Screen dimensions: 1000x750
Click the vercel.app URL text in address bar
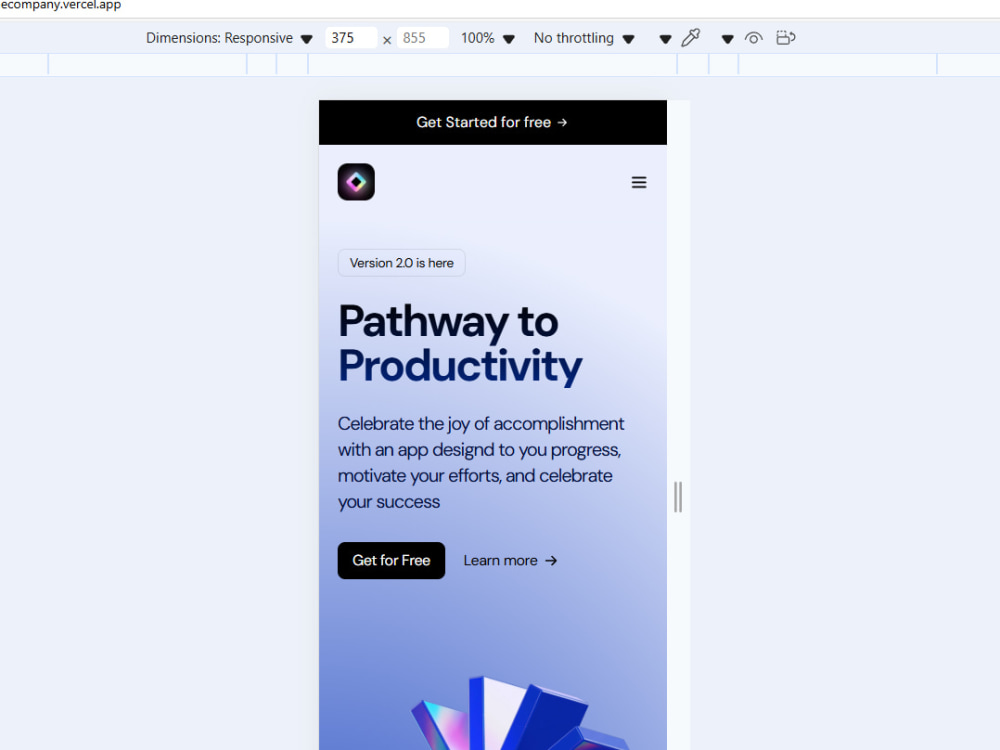pyautogui.click(x=61, y=5)
